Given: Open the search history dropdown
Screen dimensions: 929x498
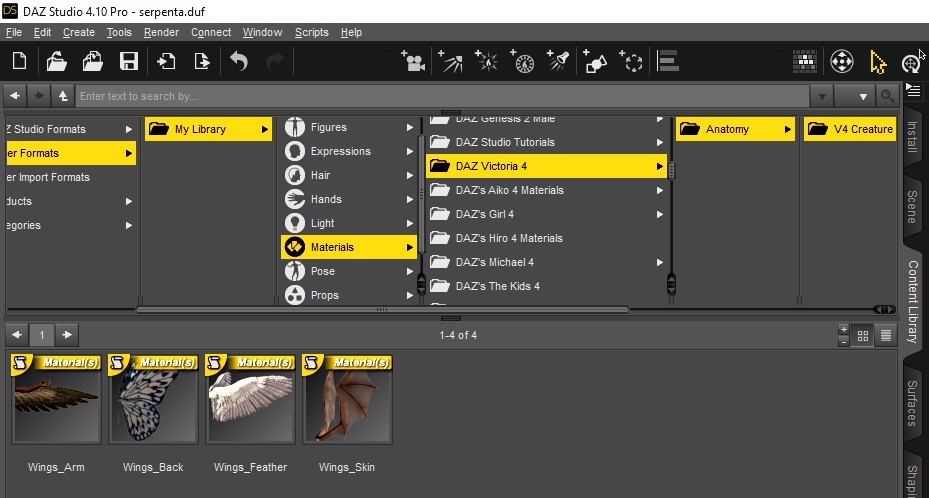Looking at the screenshot, I should pos(822,96).
